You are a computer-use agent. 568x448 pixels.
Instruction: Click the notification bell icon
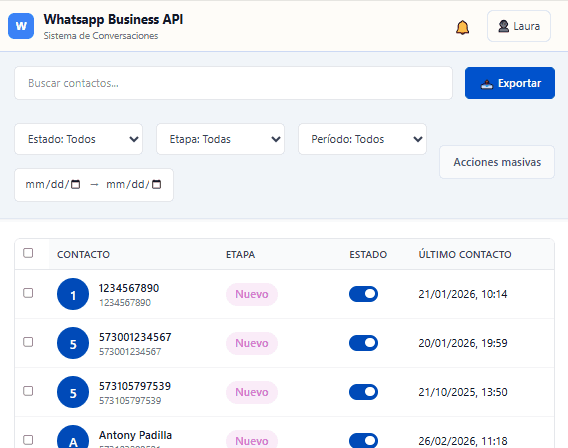pos(462,27)
